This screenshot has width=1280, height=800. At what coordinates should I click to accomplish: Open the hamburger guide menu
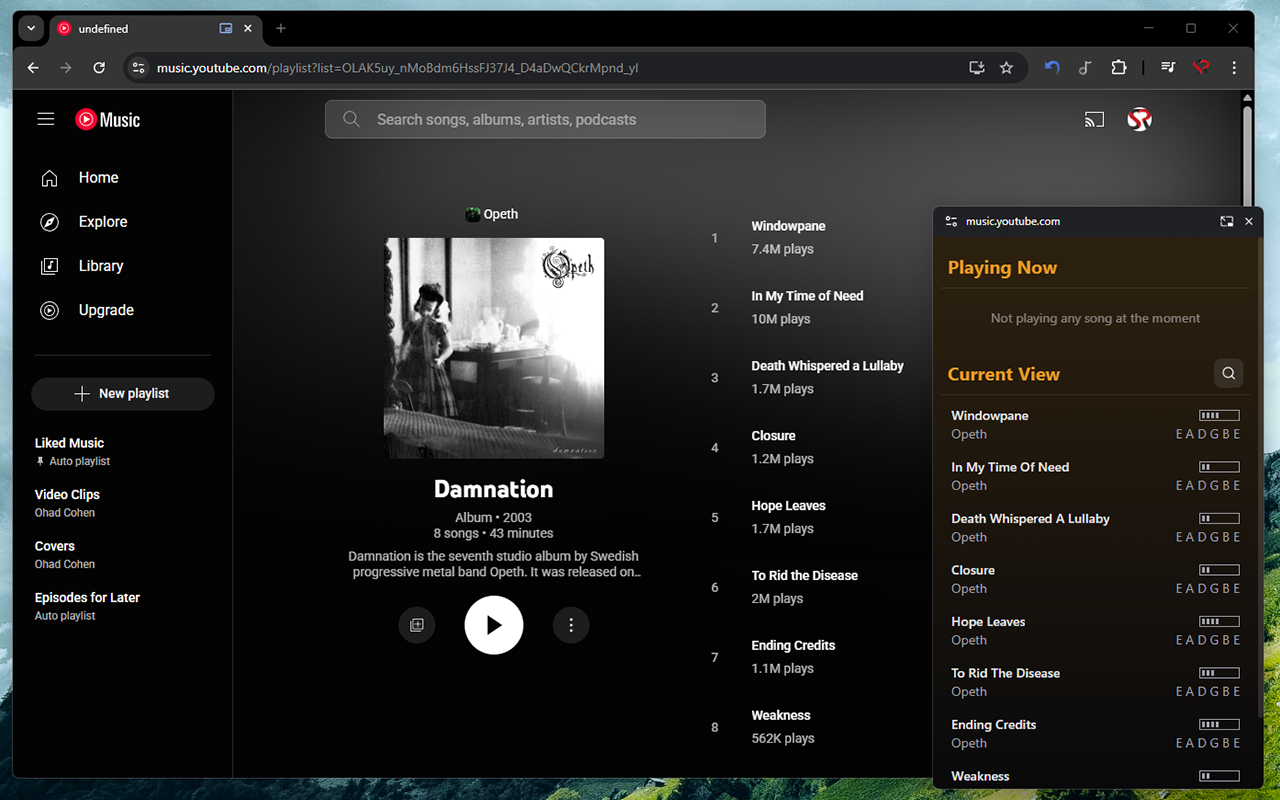[46, 119]
